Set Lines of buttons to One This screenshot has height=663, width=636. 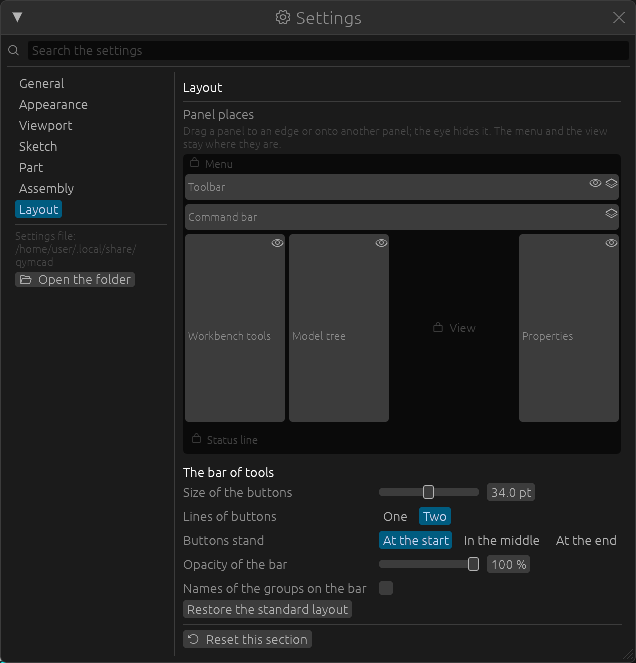[395, 516]
